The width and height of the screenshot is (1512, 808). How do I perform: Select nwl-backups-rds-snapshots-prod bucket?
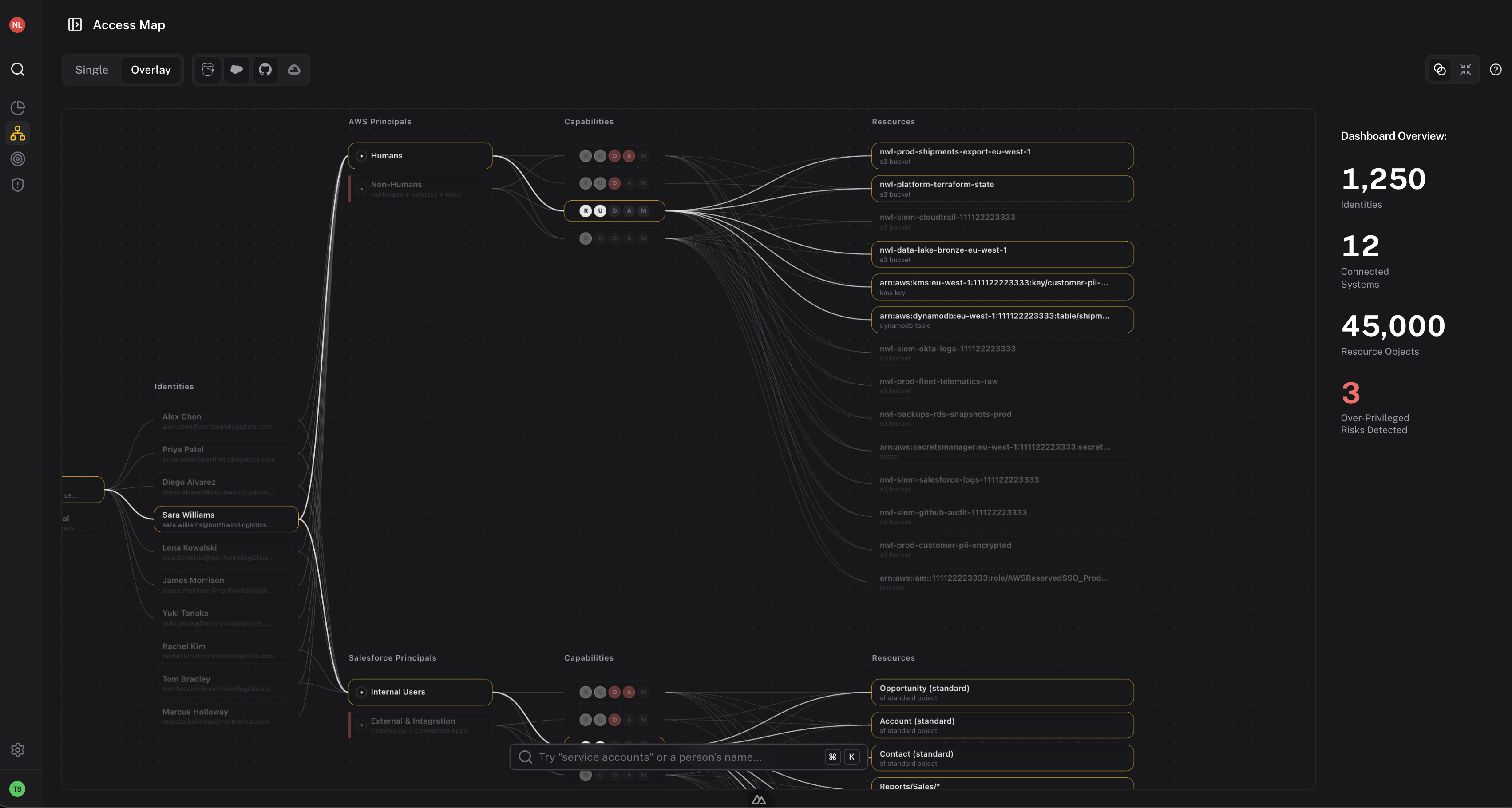(1002, 419)
